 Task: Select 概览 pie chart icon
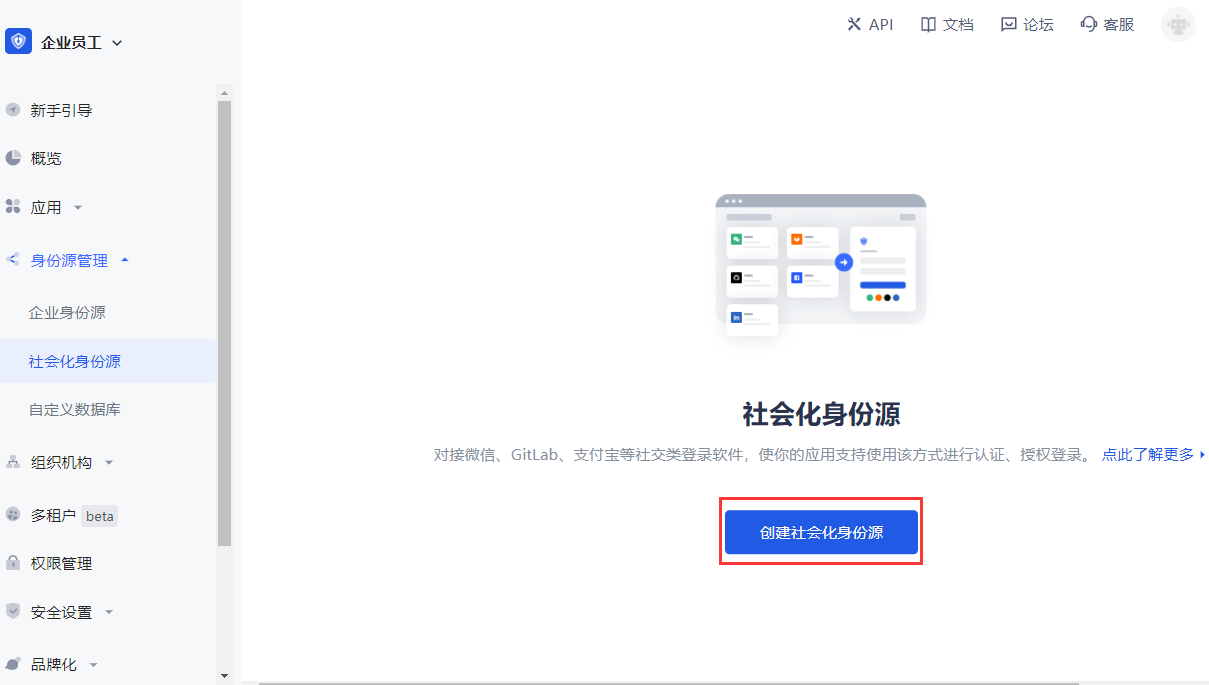13,158
